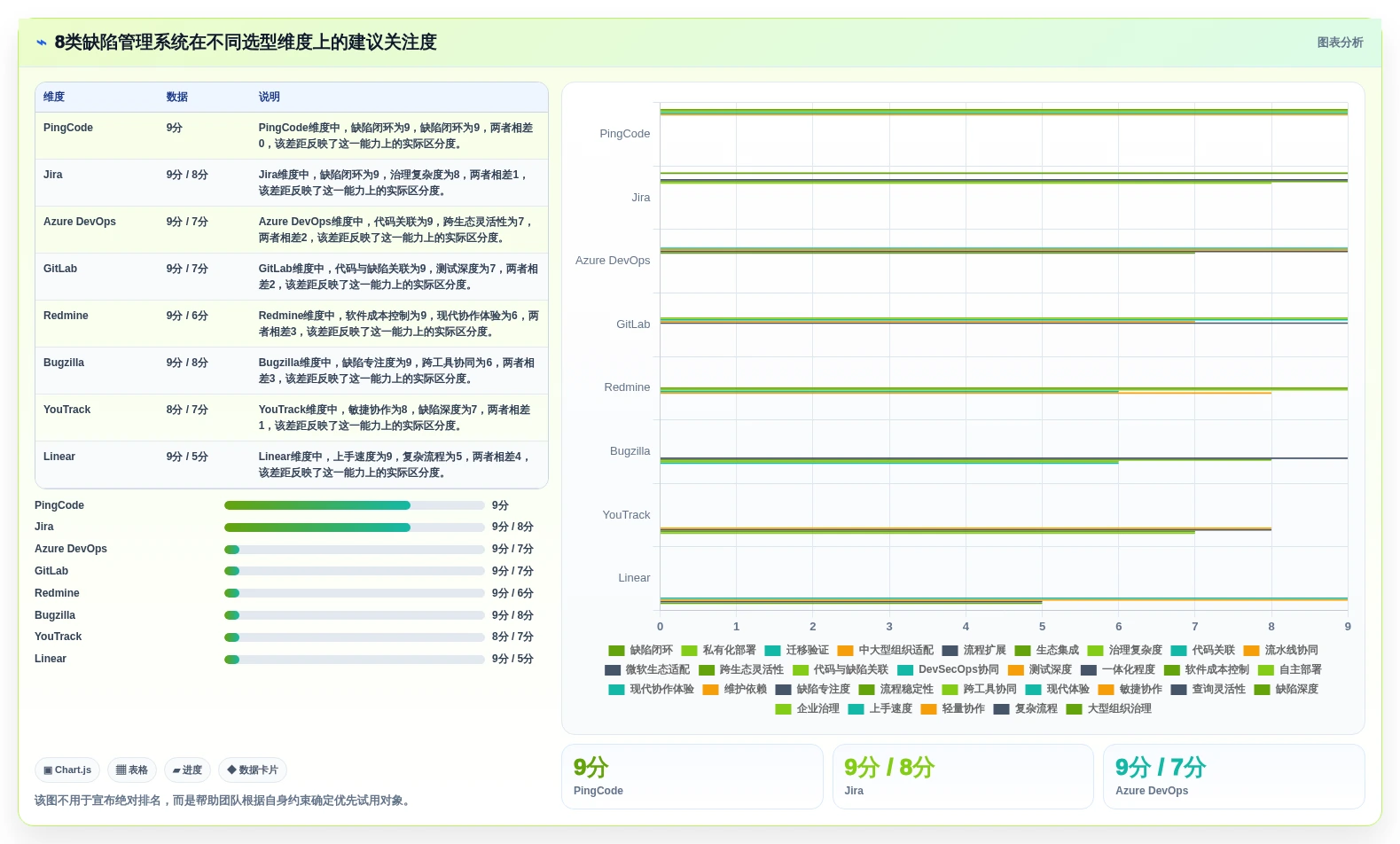1400x844 pixels.
Task: Click the 数据 column header
Action: click(177, 98)
